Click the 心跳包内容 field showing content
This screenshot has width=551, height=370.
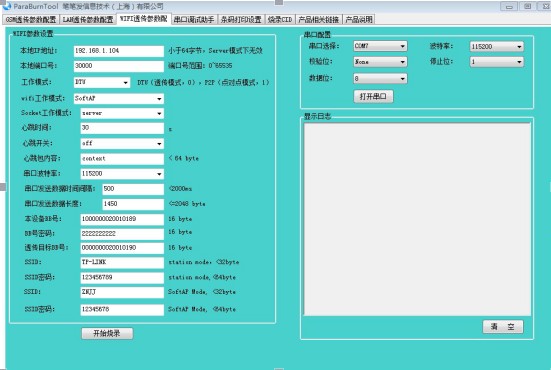[122, 159]
